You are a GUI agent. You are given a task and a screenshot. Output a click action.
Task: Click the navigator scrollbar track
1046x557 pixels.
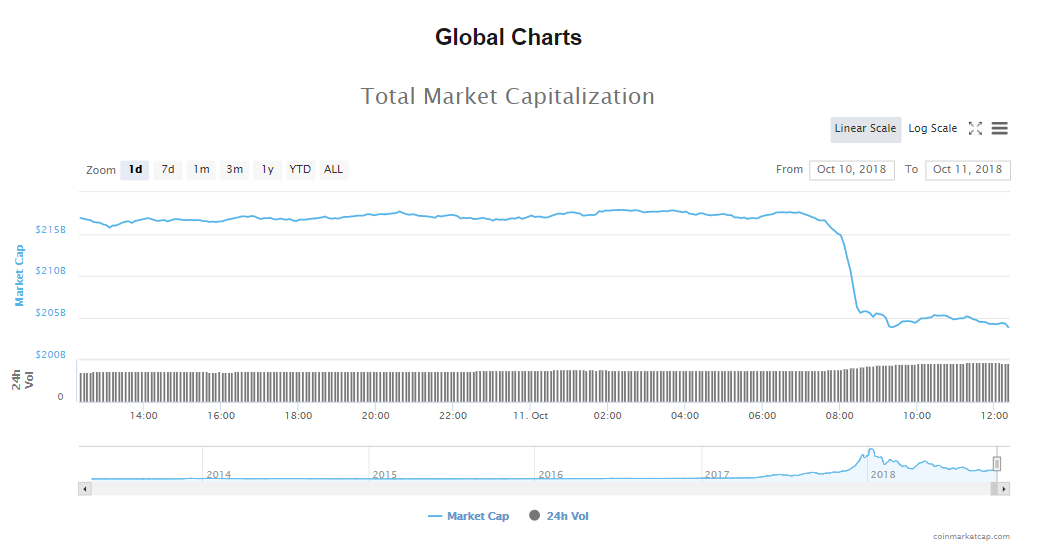coord(540,489)
